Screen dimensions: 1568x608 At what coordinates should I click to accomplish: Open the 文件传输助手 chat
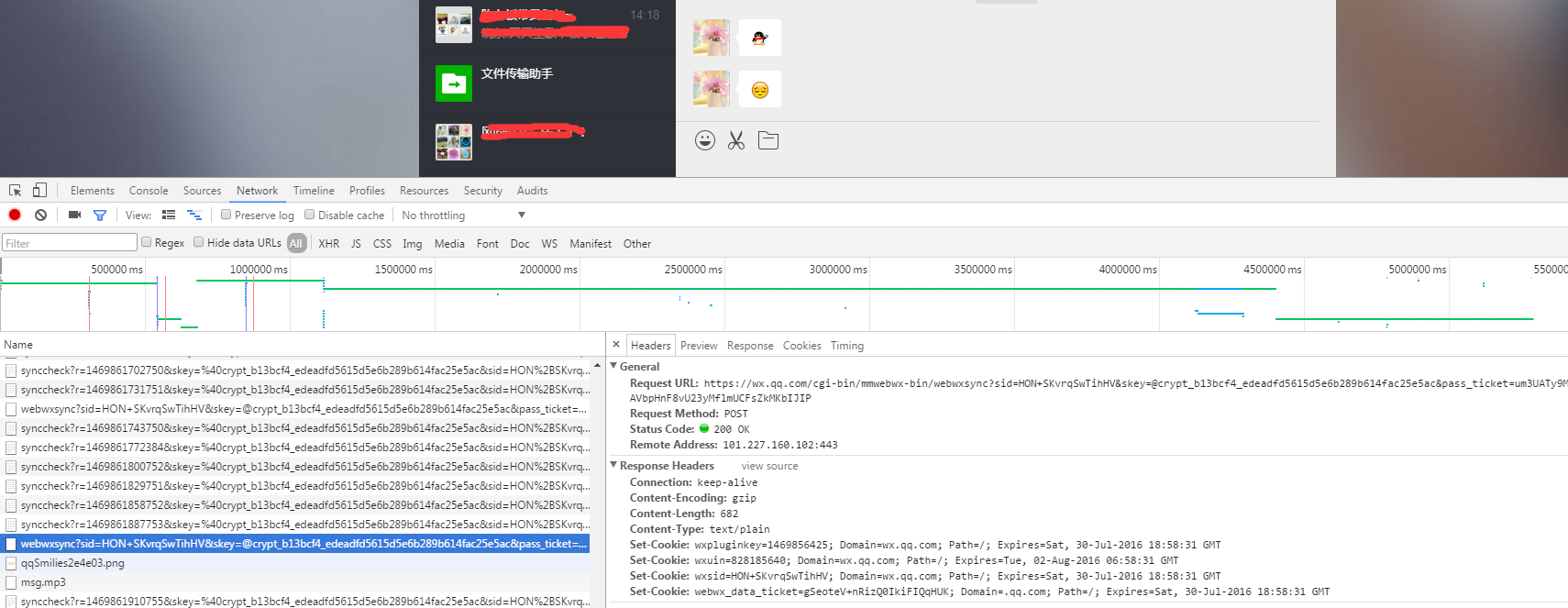pos(547,83)
